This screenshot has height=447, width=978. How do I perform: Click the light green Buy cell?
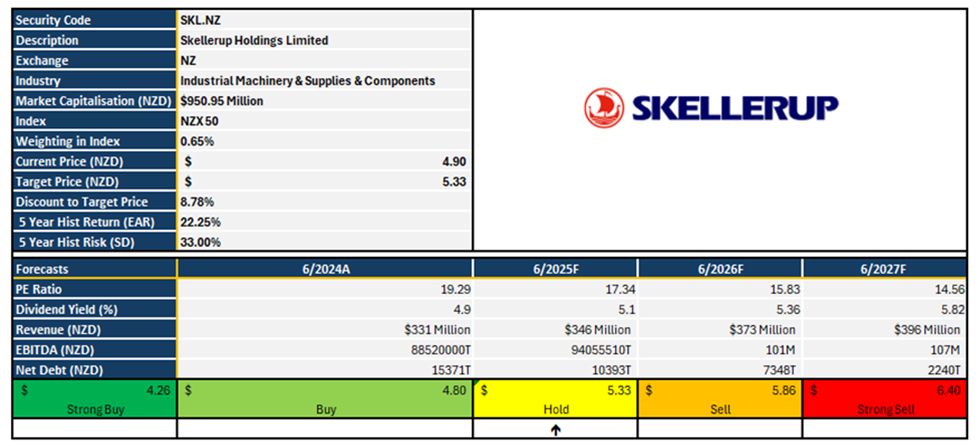[x=325, y=399]
